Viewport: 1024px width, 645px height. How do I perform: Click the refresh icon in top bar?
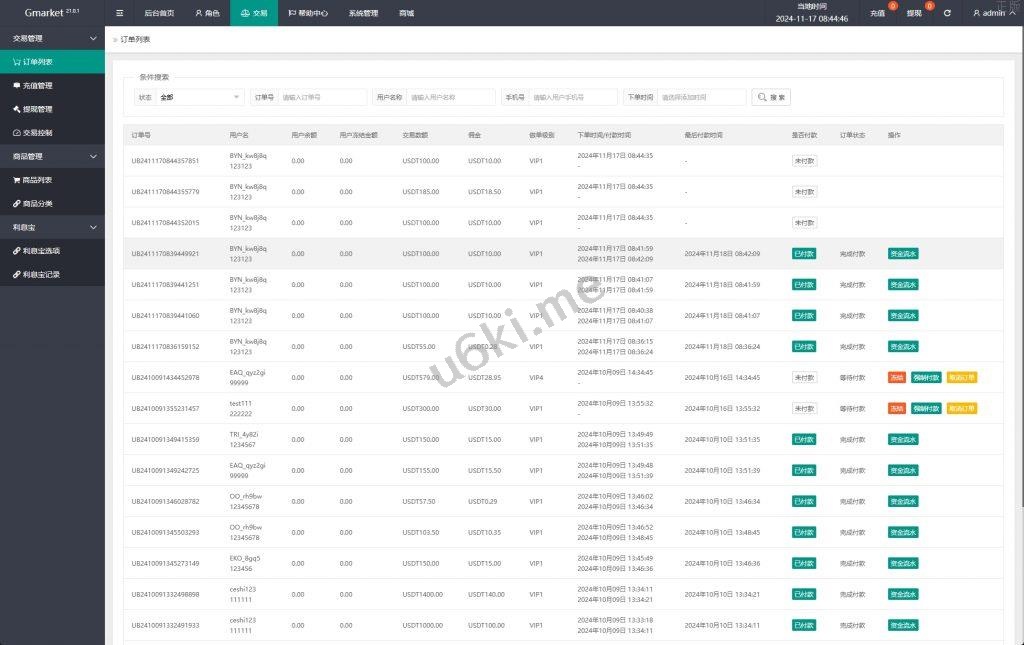tap(947, 13)
